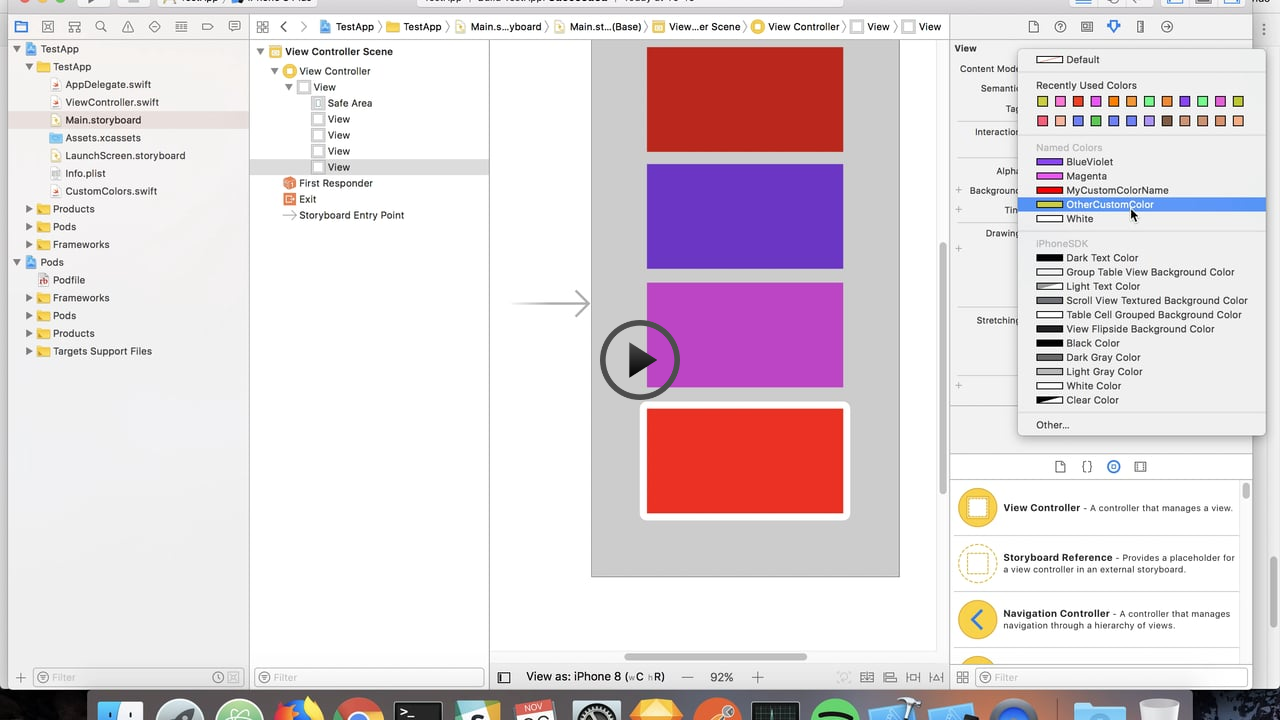1280x720 pixels.
Task: Open the Issue navigator warning icon
Action: tap(127, 27)
